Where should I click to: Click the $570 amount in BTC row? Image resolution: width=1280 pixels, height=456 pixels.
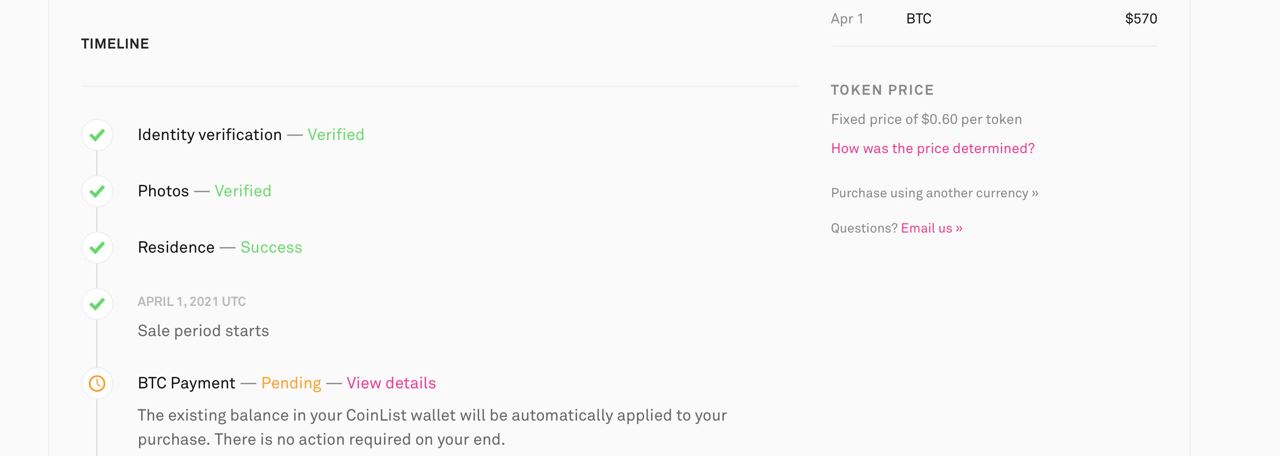click(1141, 18)
